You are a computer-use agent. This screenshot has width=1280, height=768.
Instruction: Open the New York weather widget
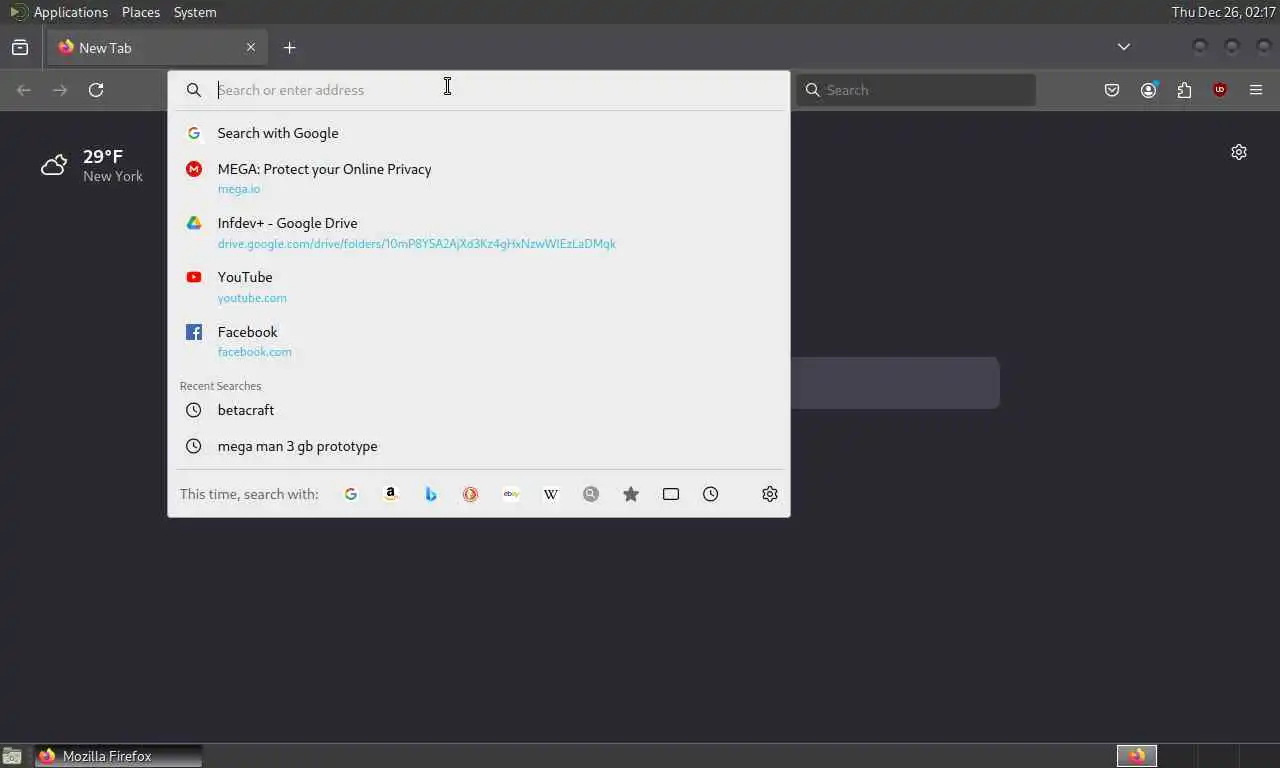pos(92,166)
